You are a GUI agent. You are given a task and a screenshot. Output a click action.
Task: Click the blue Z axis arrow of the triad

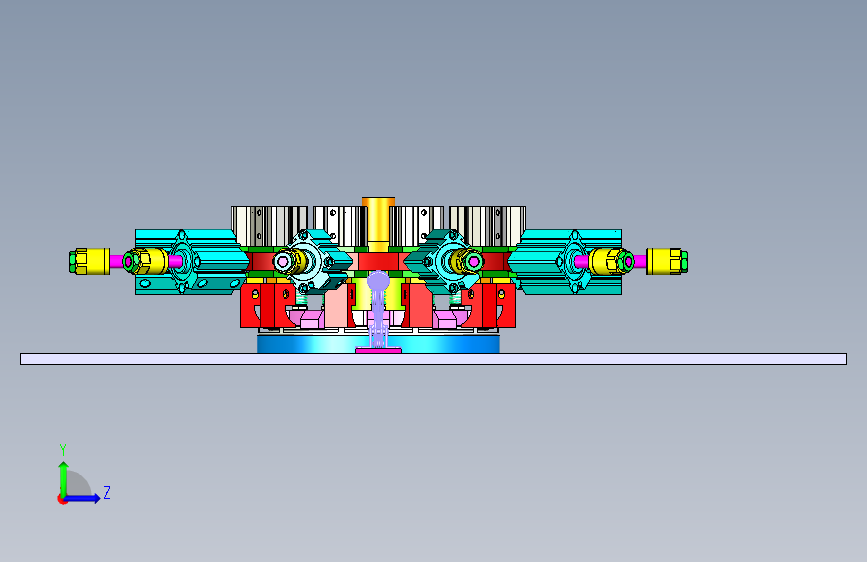[82, 498]
